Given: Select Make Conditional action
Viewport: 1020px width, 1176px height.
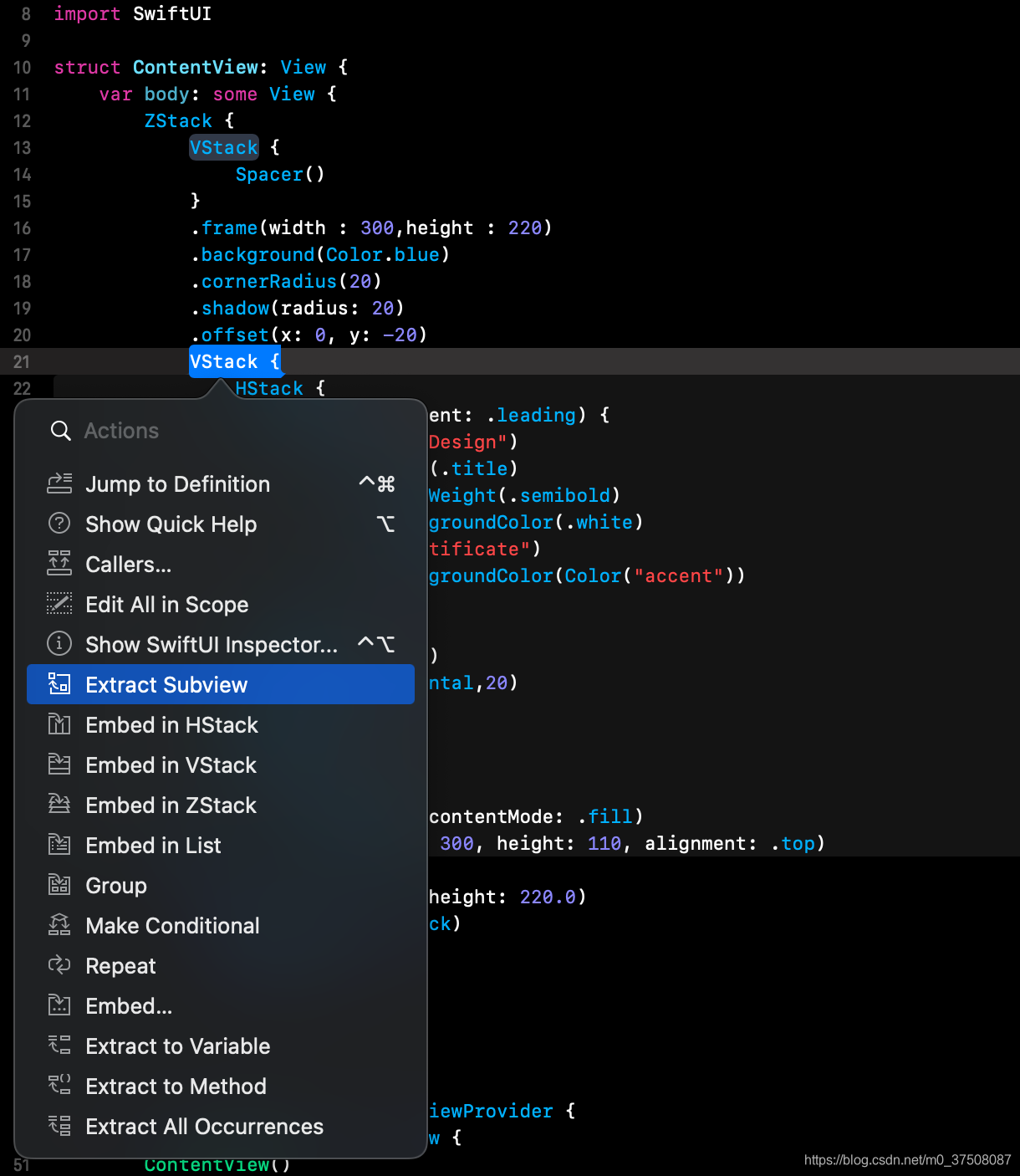Looking at the screenshot, I should [x=221, y=925].
